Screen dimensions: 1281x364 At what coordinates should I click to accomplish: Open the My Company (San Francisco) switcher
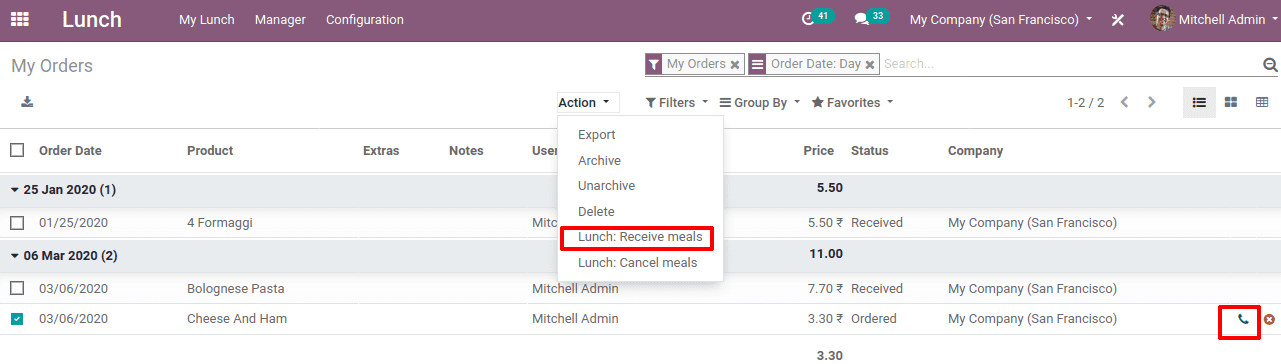coord(1001,19)
